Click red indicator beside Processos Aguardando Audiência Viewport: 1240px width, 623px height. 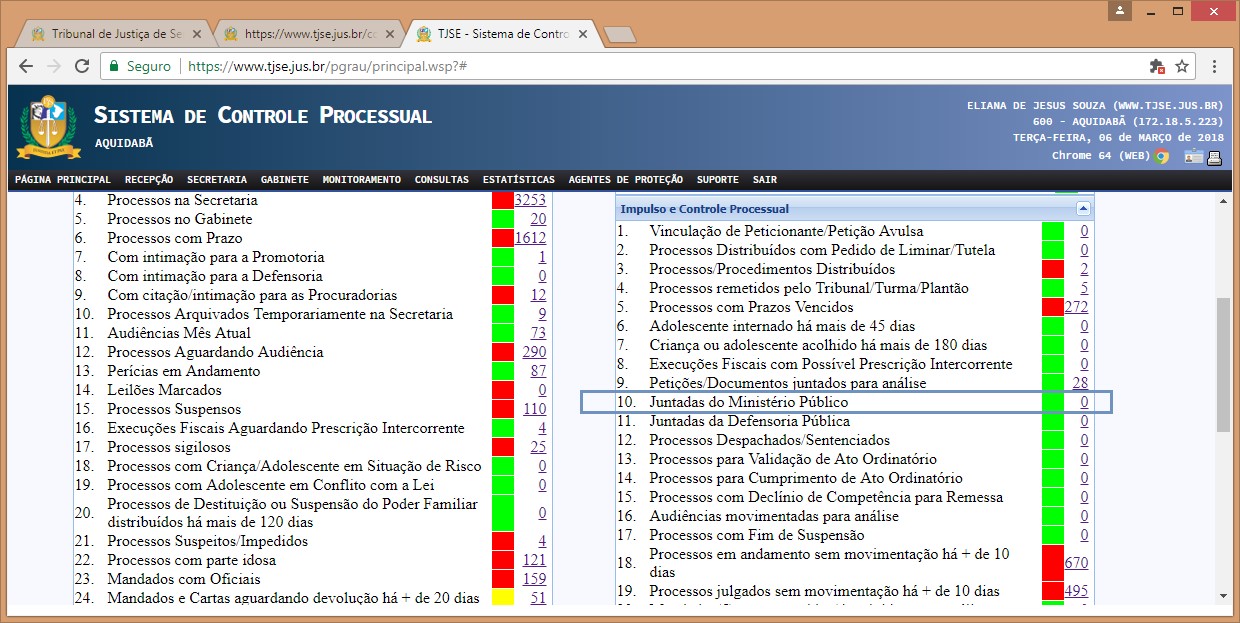(502, 352)
